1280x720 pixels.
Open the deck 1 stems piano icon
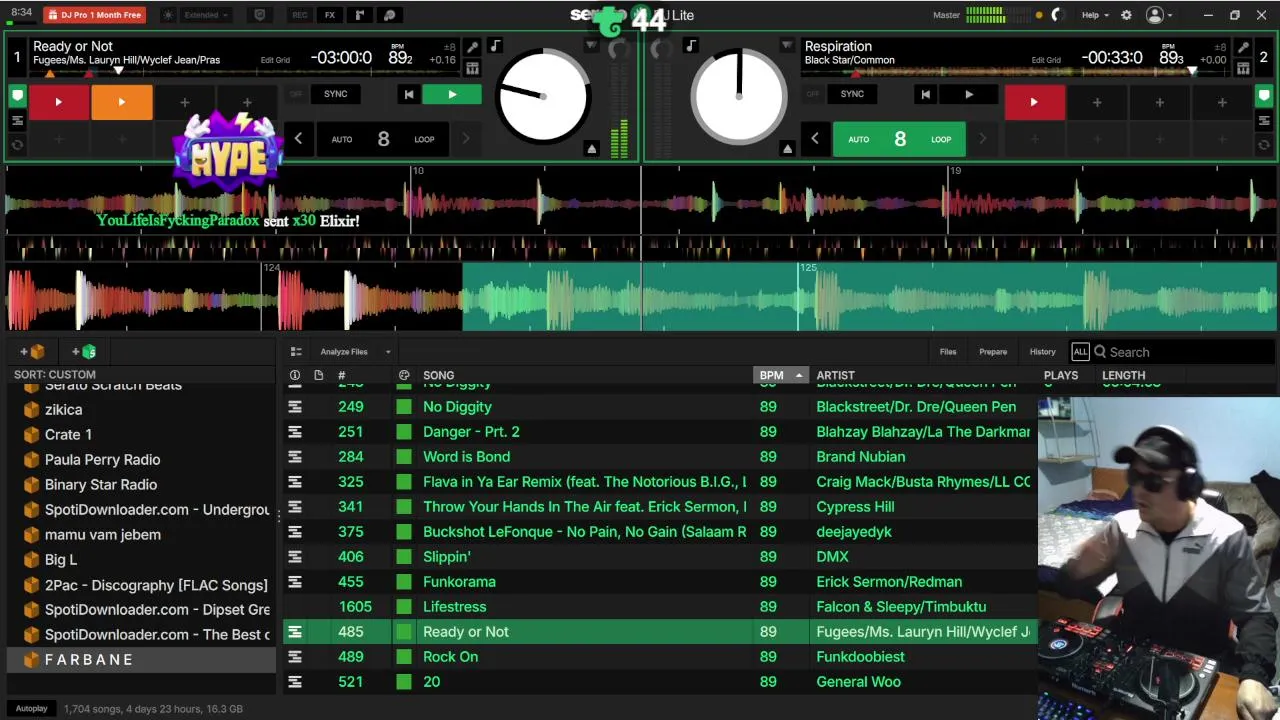pos(472,68)
